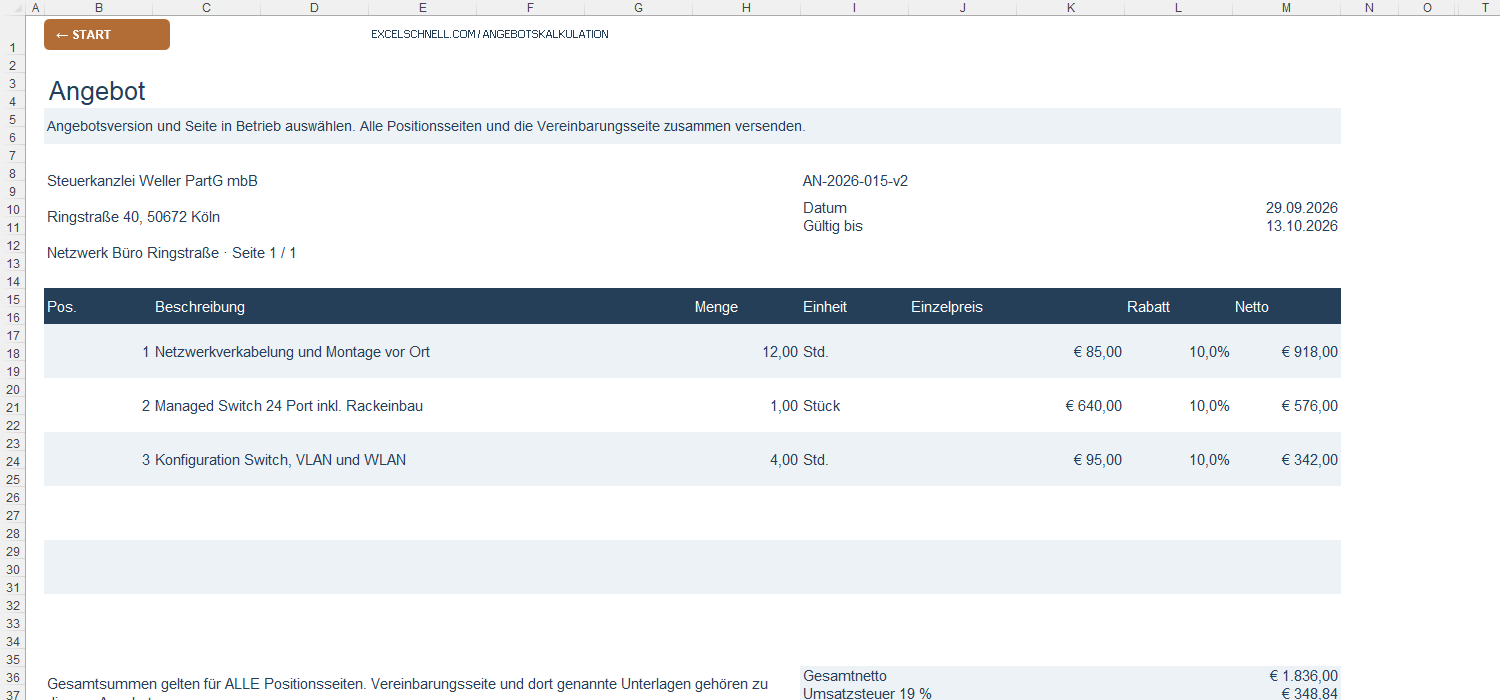Select Konfiguration Switch, VLAN und WLAN description

[280, 460]
